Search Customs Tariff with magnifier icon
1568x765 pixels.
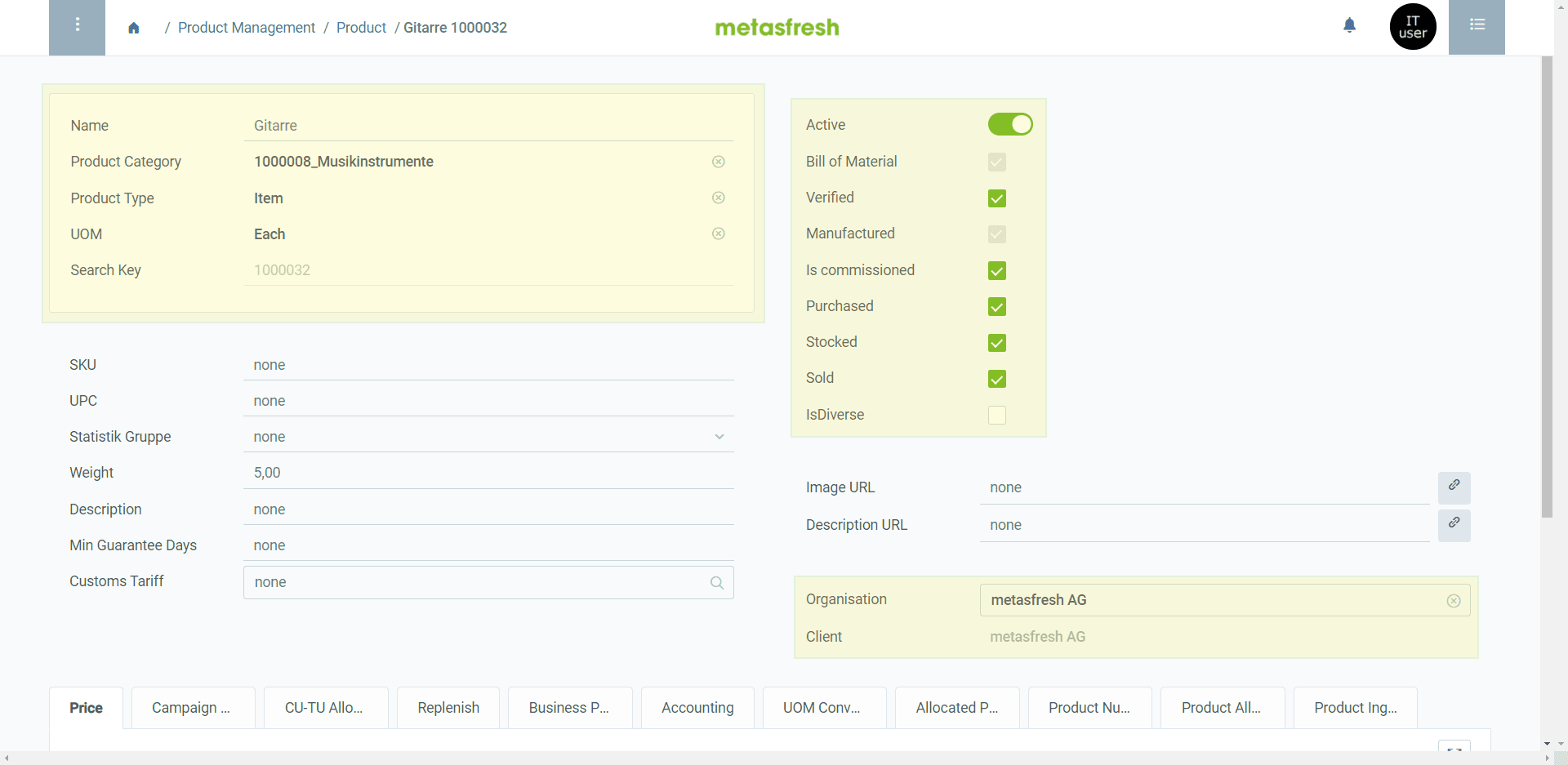717,583
